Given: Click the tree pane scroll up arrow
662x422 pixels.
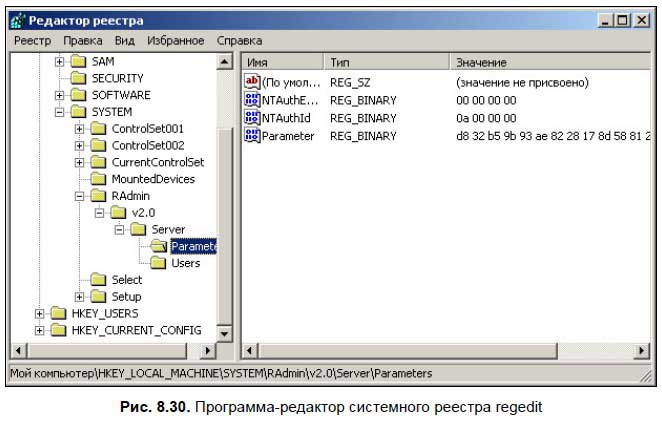Looking at the screenshot, I should (x=224, y=62).
